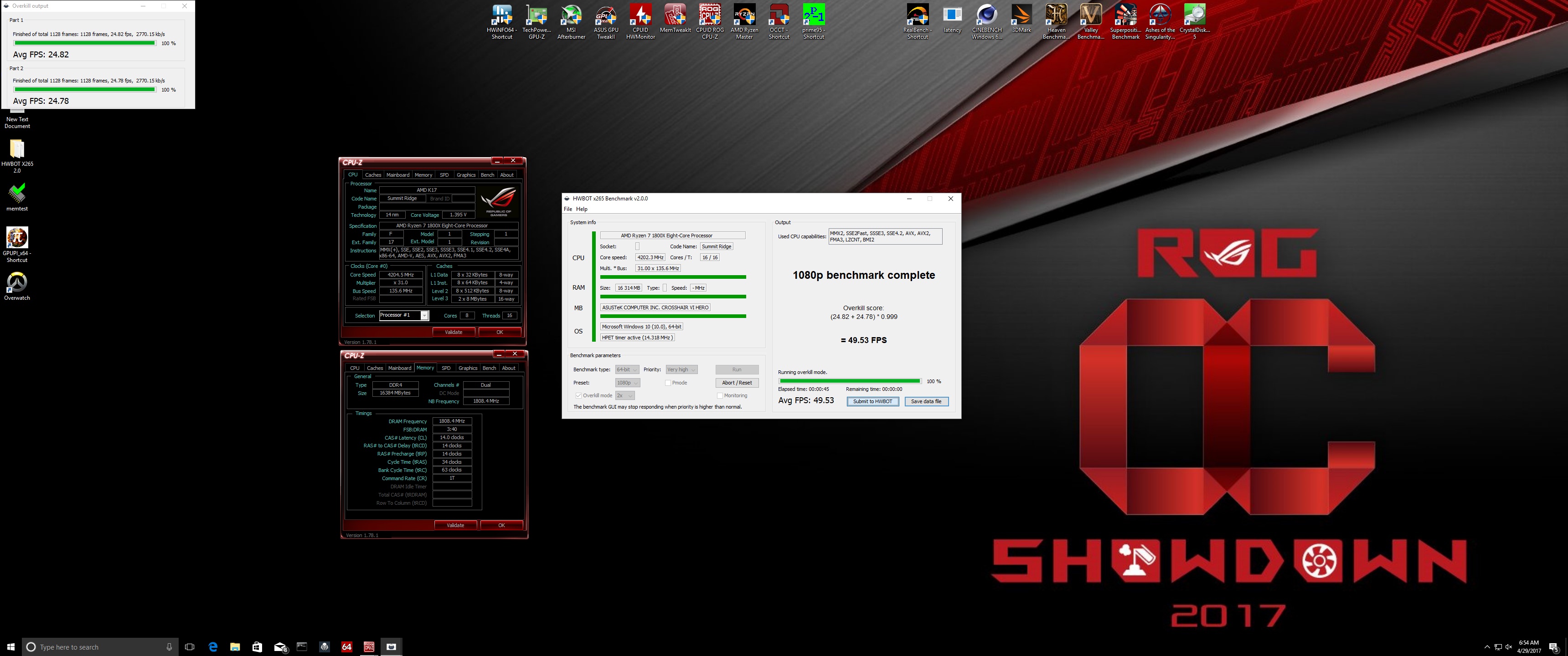
Task: Open Task View on the taskbar
Action: [x=189, y=647]
